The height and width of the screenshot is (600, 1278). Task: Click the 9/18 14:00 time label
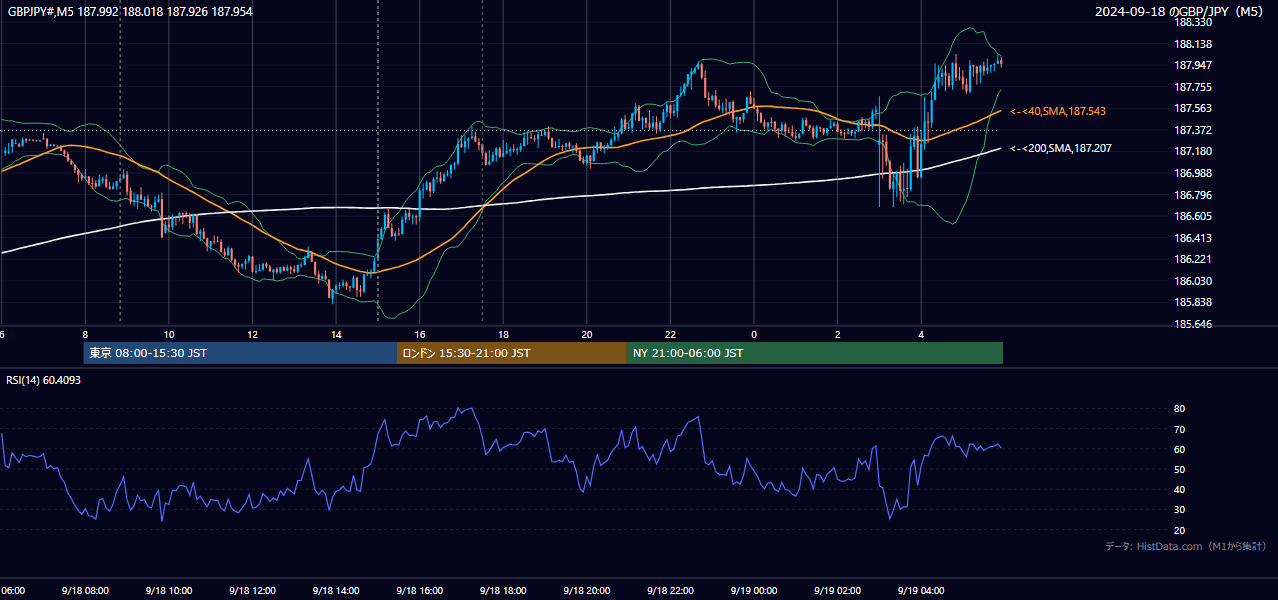pyautogui.click(x=336, y=591)
